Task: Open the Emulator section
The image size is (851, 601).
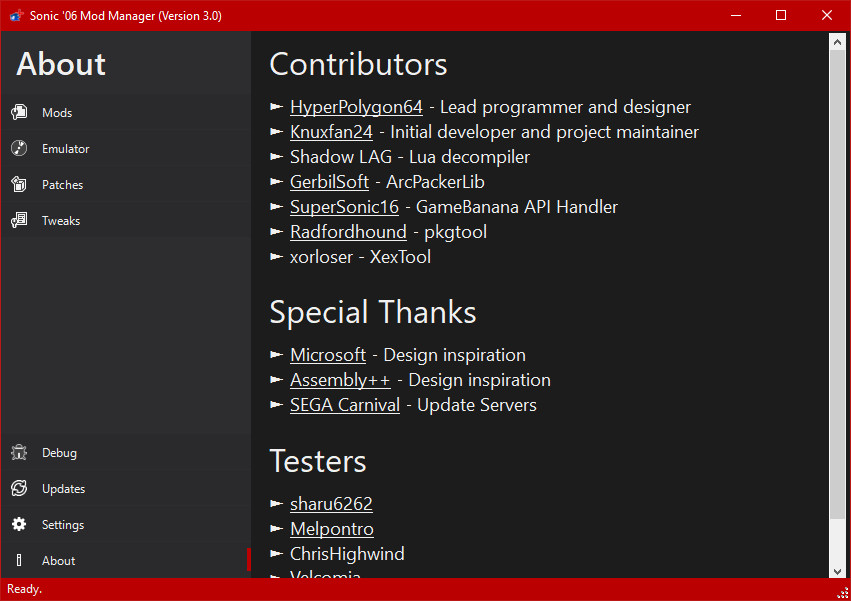Action: (x=66, y=148)
